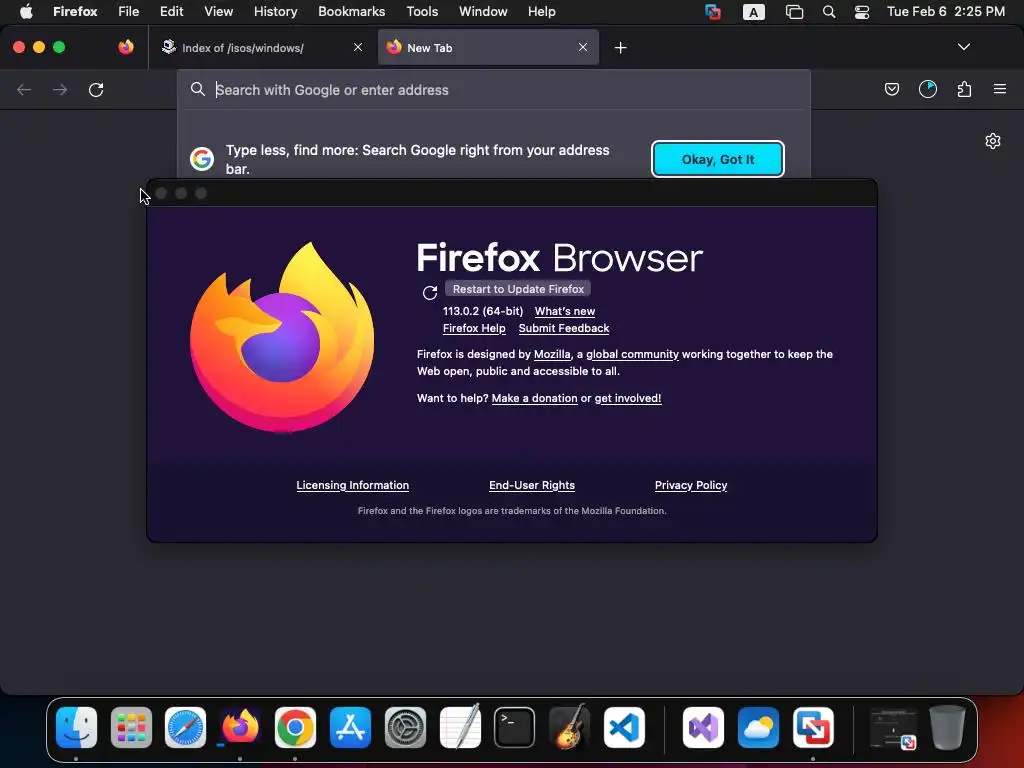Open Visual Studio from the Dock
The width and height of the screenshot is (1024, 768).
pyautogui.click(x=703, y=728)
